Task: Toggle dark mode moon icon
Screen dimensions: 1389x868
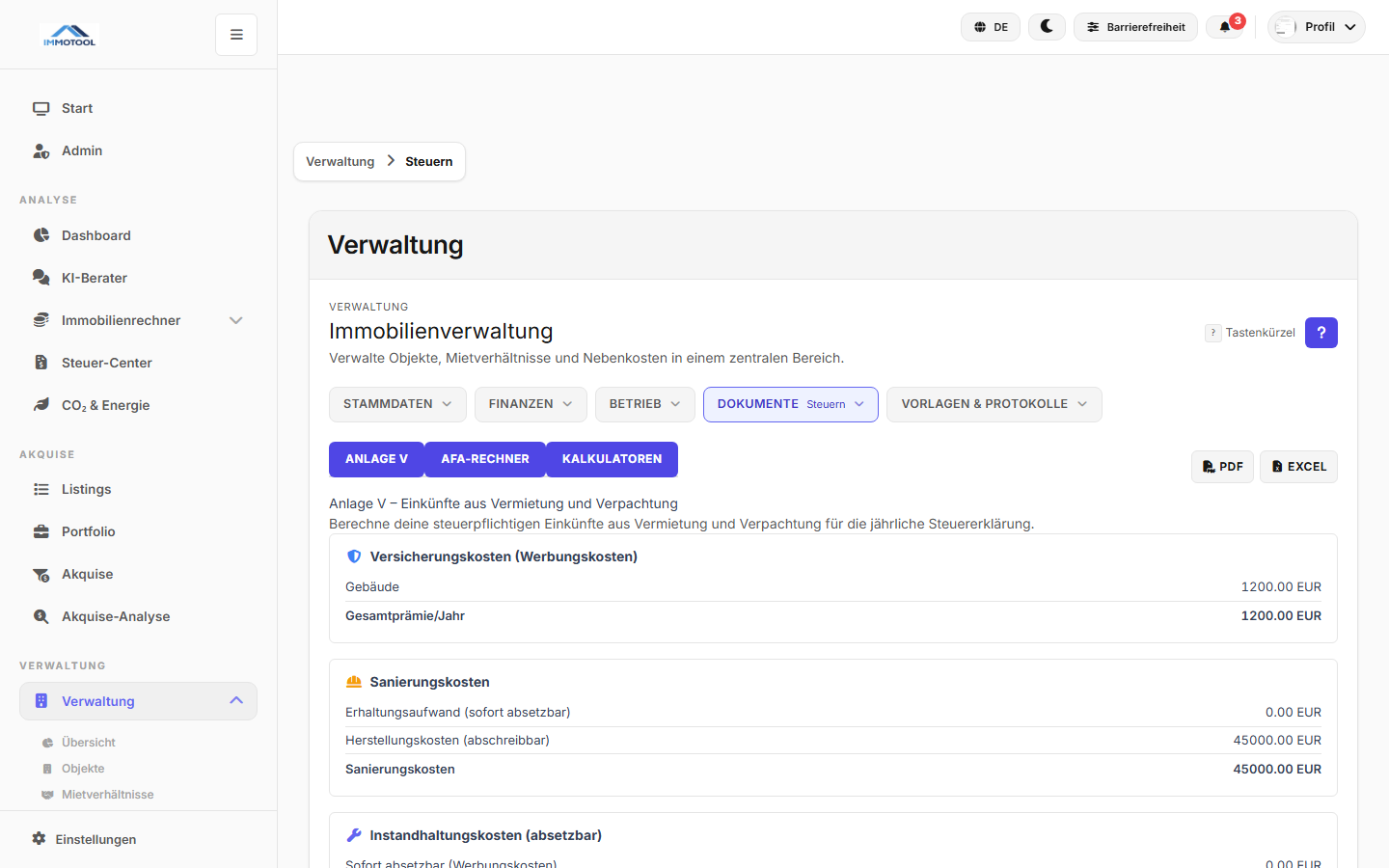Action: (1047, 27)
